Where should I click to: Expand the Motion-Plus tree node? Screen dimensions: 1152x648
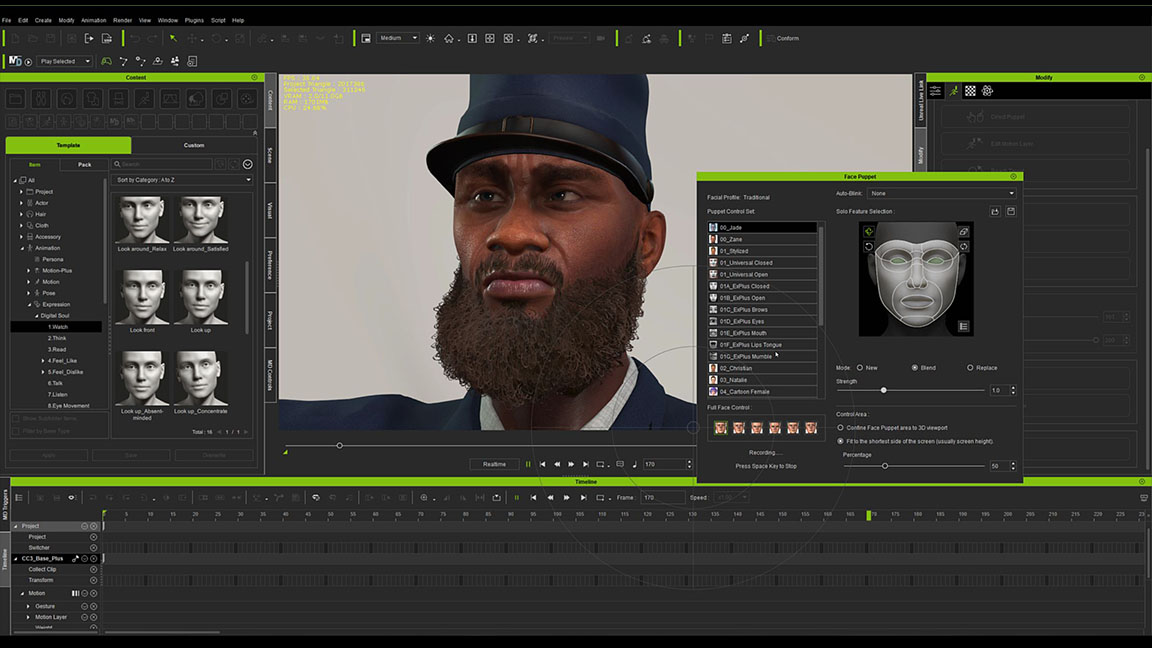tap(29, 270)
